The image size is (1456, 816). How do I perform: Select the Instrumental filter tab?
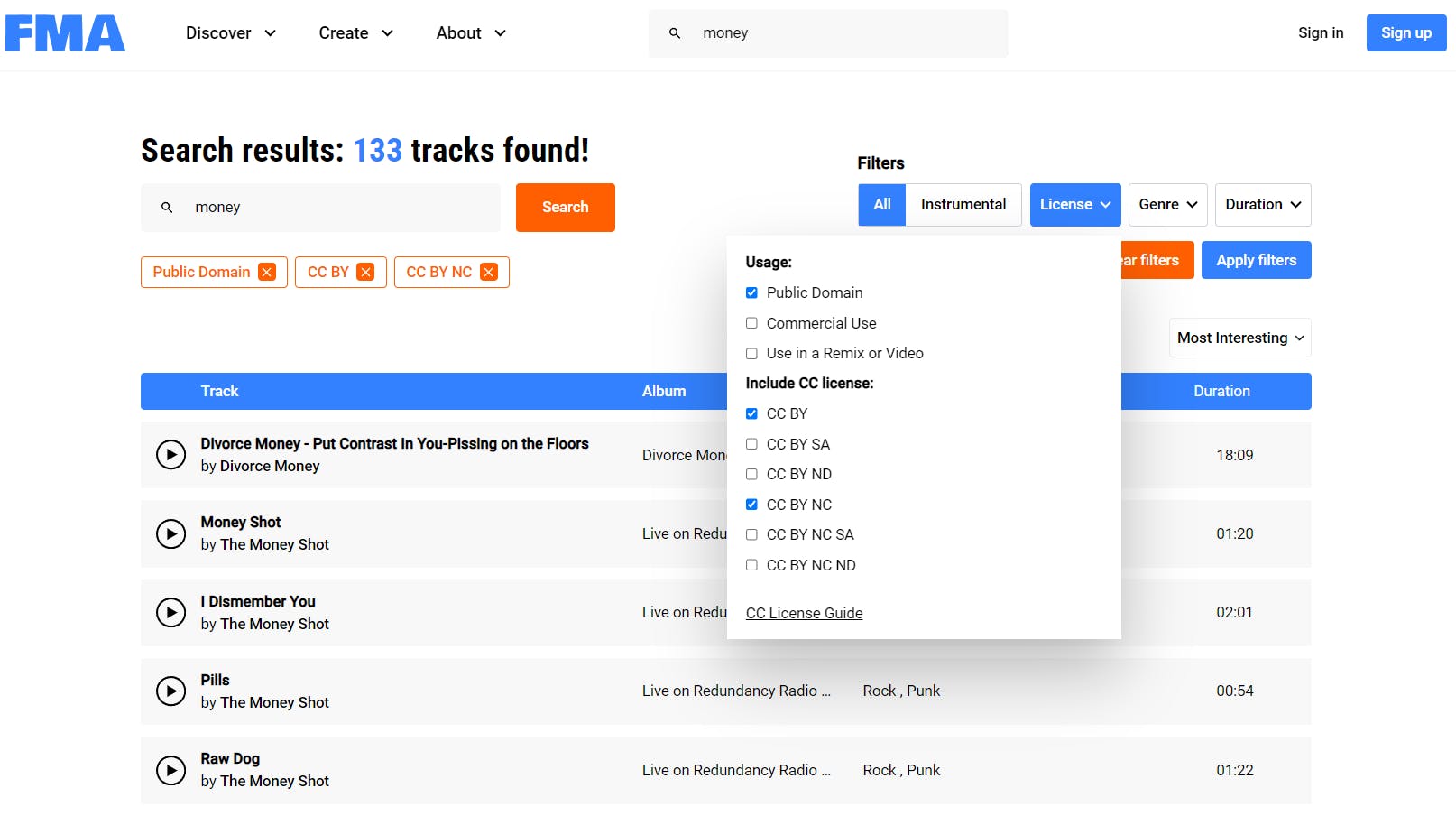963,205
